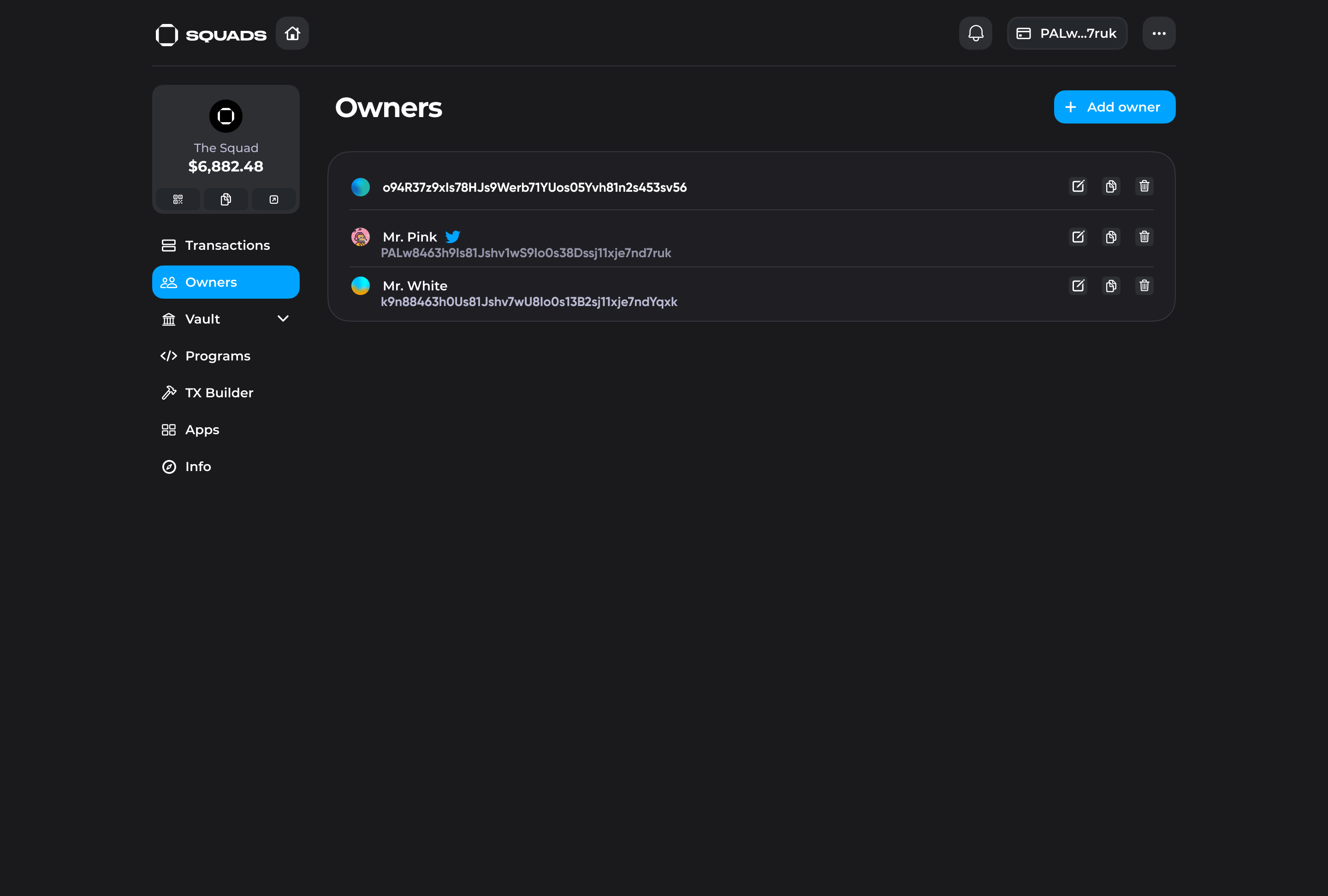Open the three-dots more menu

click(1158, 33)
